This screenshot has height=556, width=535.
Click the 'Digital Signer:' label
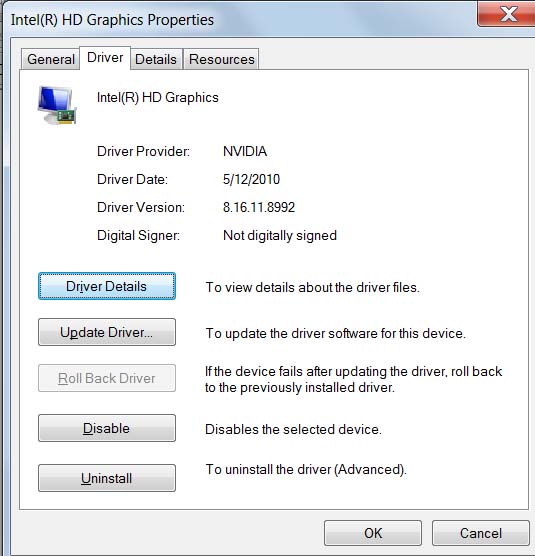pos(138,236)
